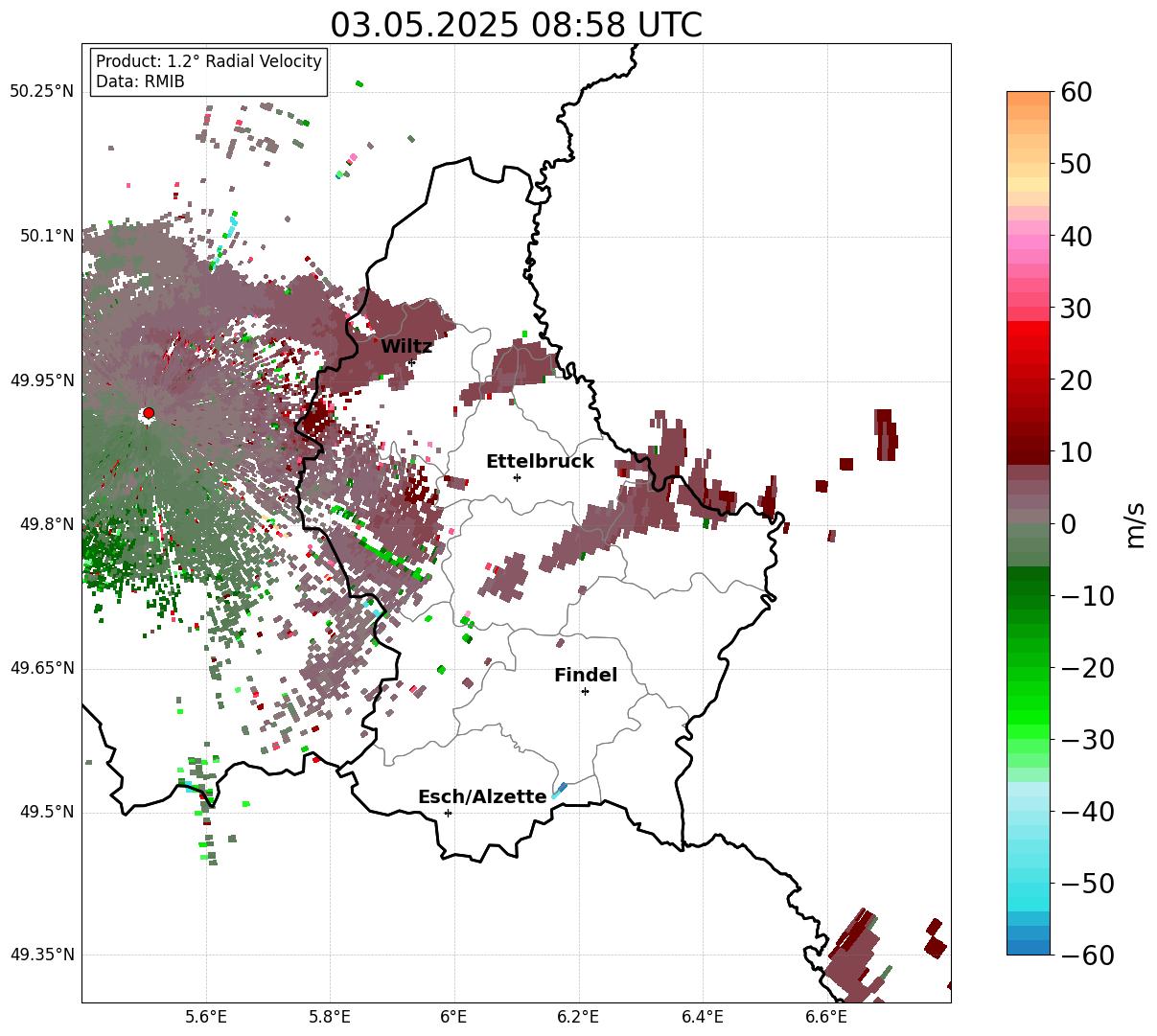The height and width of the screenshot is (1036, 1157).
Task: Click the 49.65°N latitude label
Action: tap(41, 668)
